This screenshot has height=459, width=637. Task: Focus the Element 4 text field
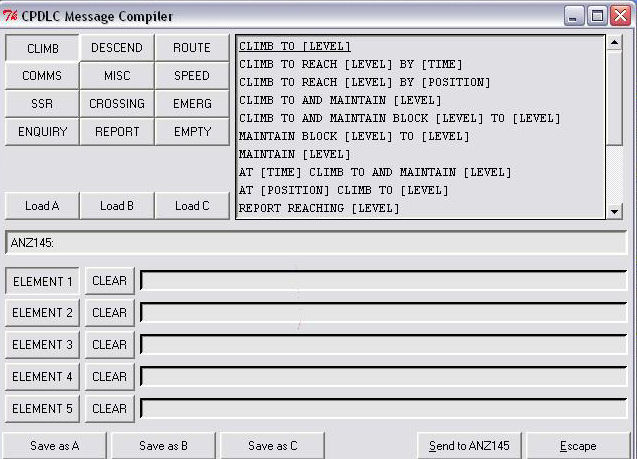384,376
